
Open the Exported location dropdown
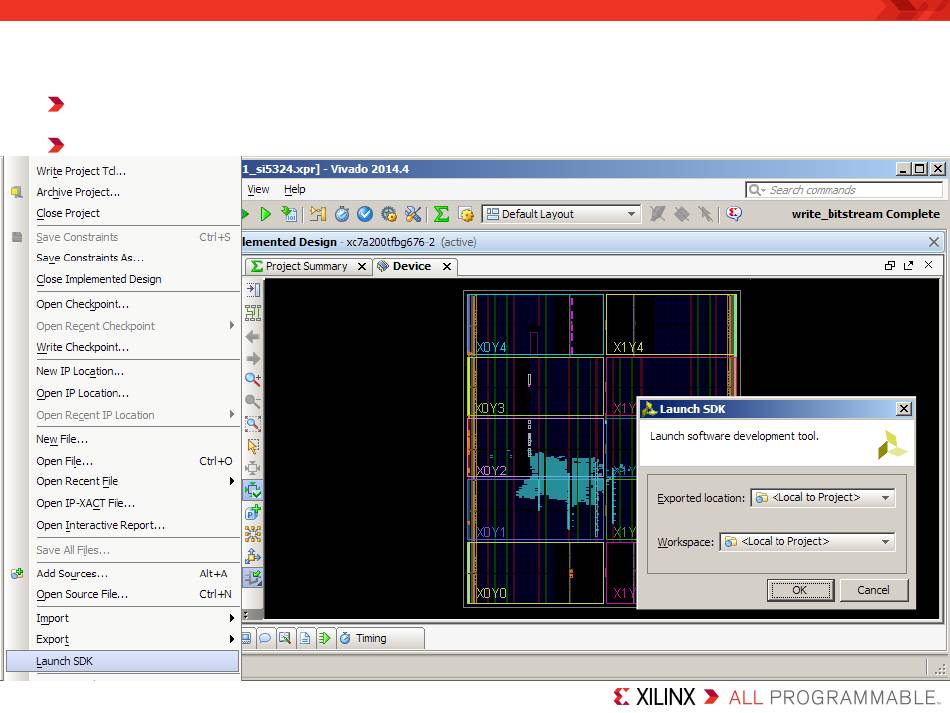(x=823, y=497)
